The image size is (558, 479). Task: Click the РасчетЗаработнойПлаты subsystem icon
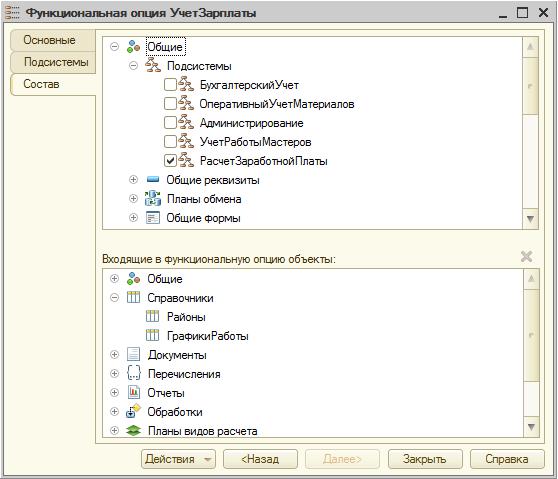pyautogui.click(x=186, y=160)
